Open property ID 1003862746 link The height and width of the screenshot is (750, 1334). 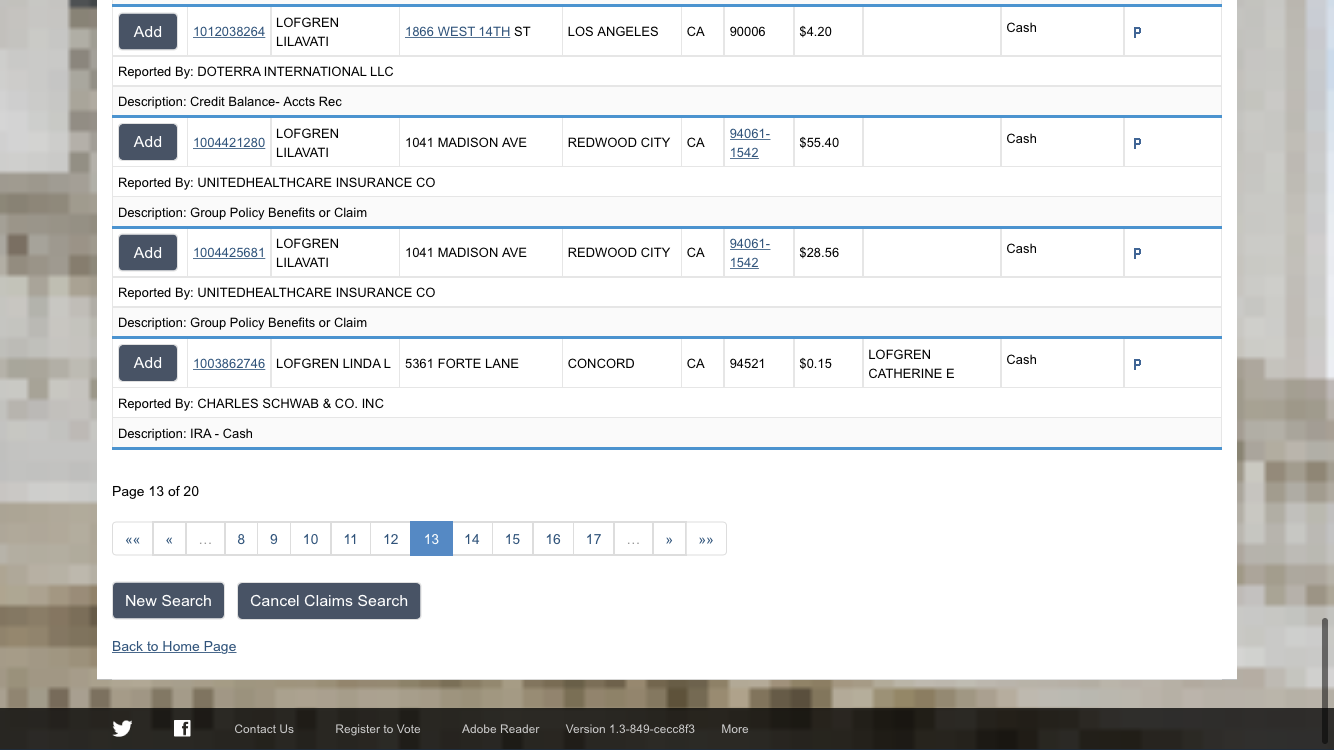click(229, 364)
